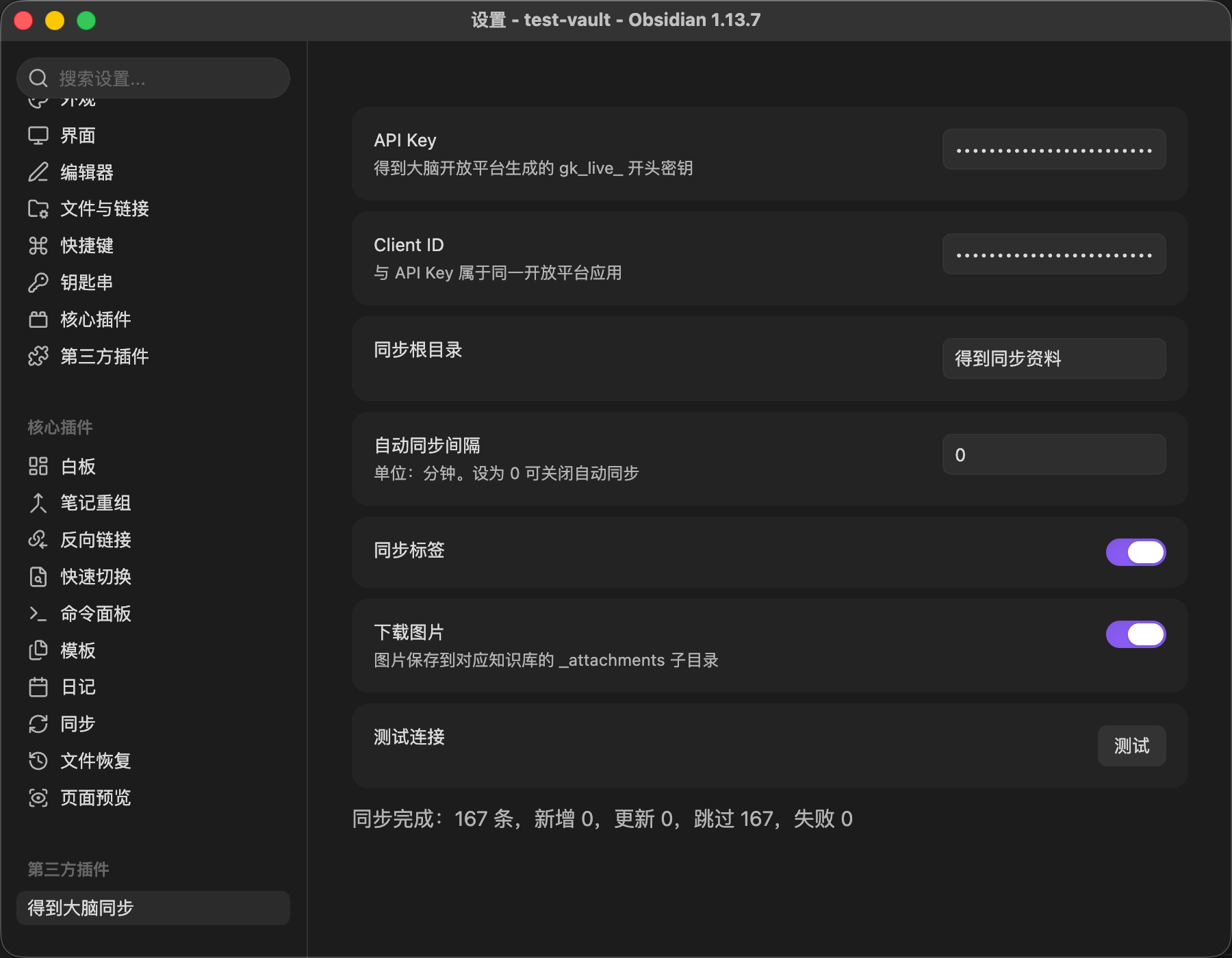Click the 同步根目录 folder input field
1232x958 pixels.
click(1054, 359)
